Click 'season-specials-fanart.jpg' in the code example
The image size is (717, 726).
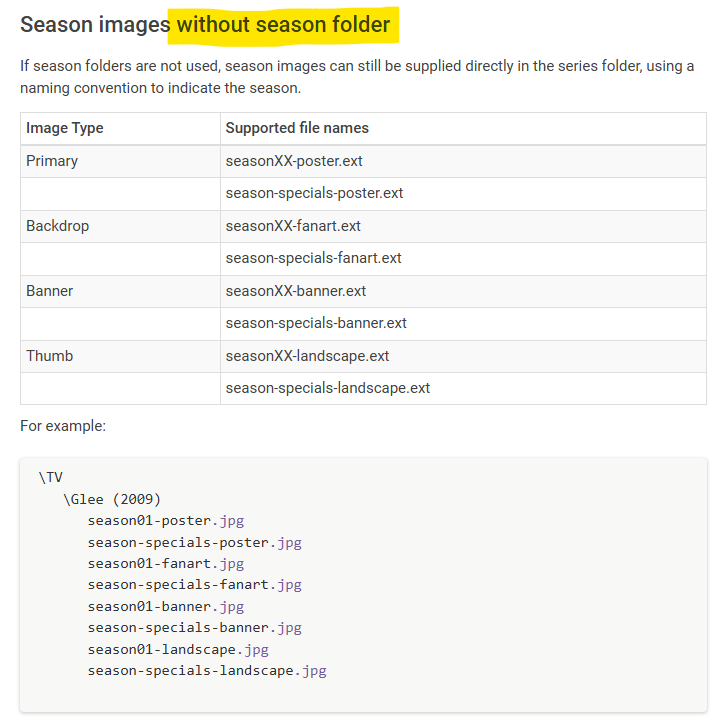pyautogui.click(x=194, y=584)
